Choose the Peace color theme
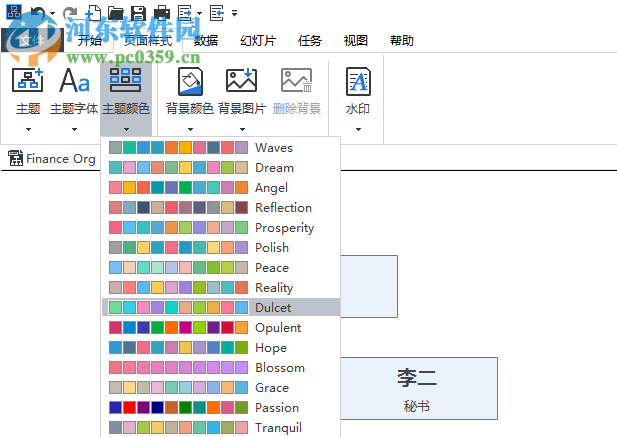This screenshot has height=437, width=617. tap(221, 267)
